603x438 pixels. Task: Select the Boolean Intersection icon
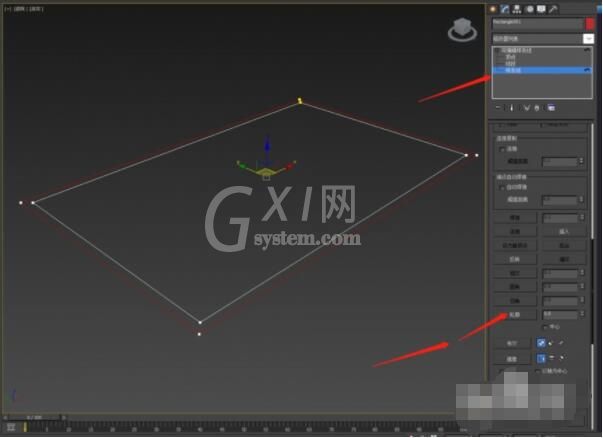[x=561, y=343]
